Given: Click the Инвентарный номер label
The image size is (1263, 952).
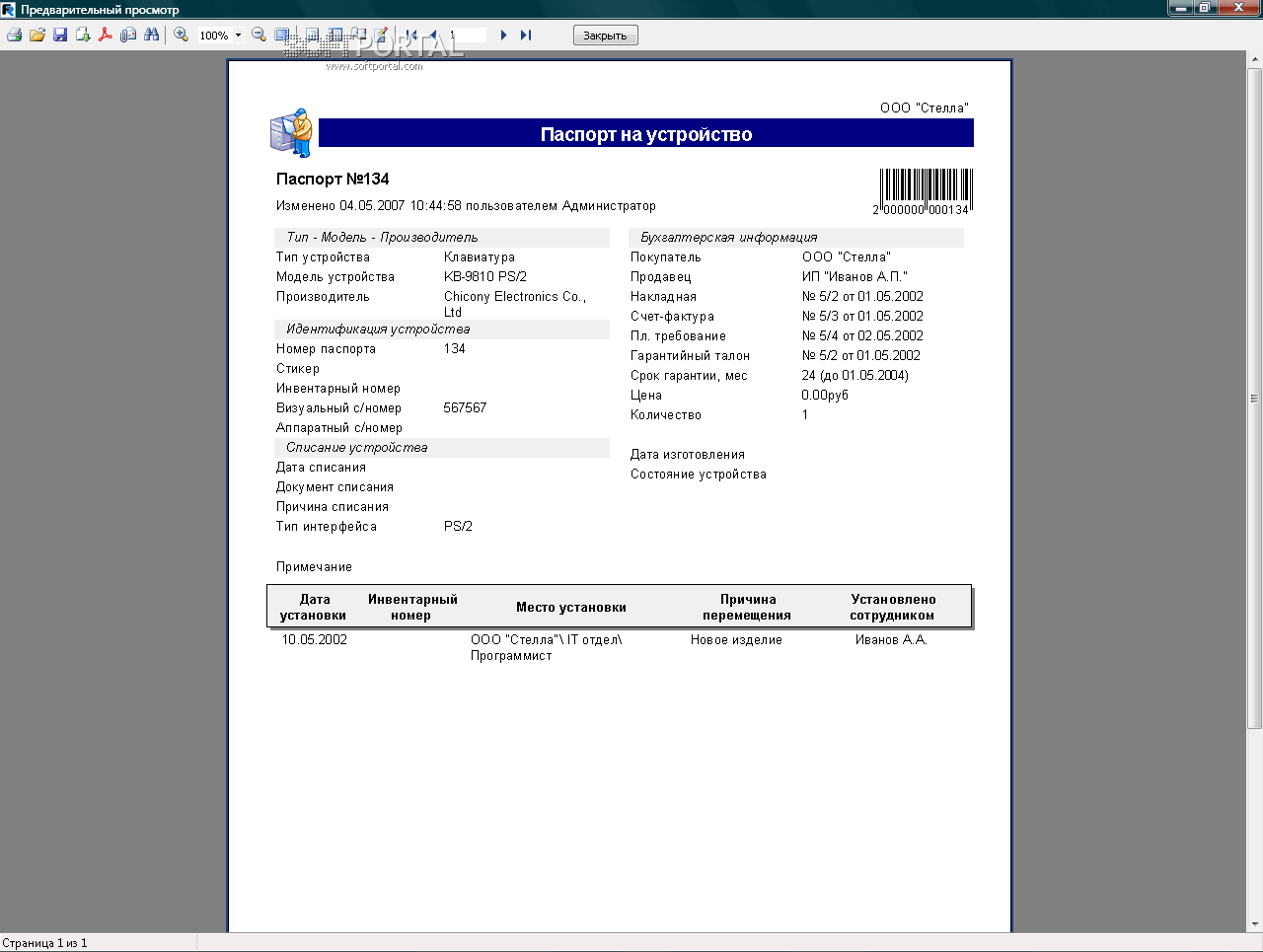Looking at the screenshot, I should pos(338,388).
